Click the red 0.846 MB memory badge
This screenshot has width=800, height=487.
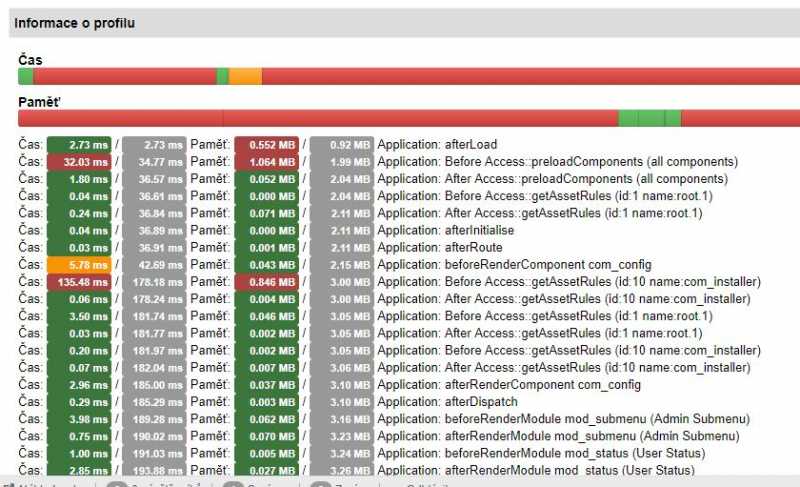pyautogui.click(x=267, y=282)
